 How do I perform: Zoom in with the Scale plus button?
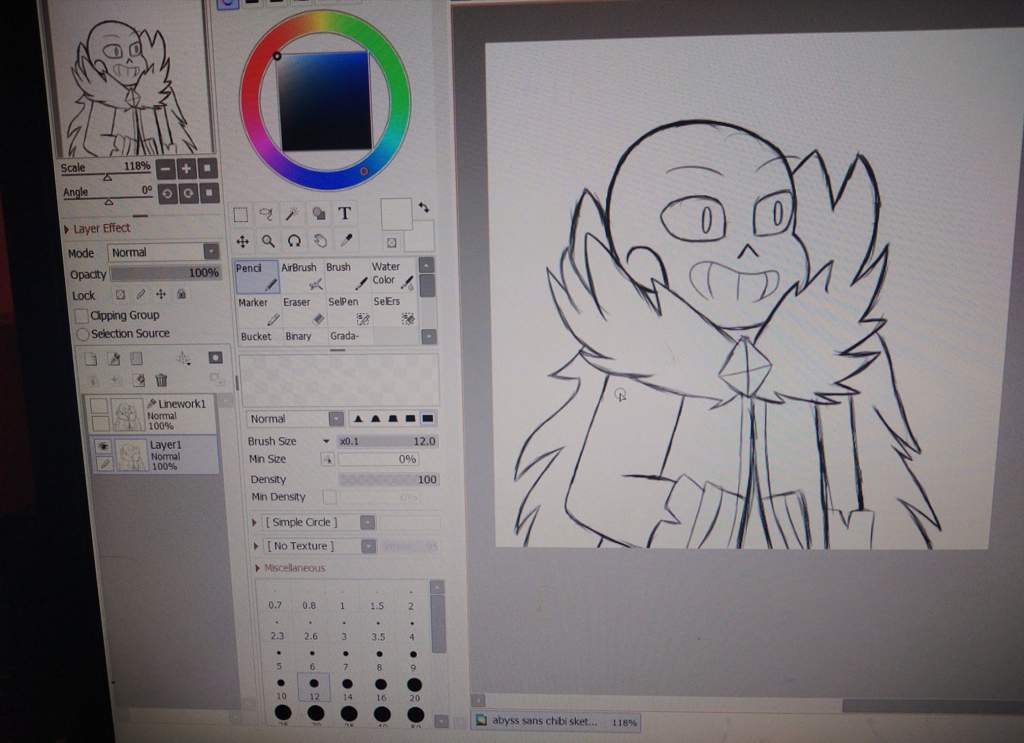point(186,168)
